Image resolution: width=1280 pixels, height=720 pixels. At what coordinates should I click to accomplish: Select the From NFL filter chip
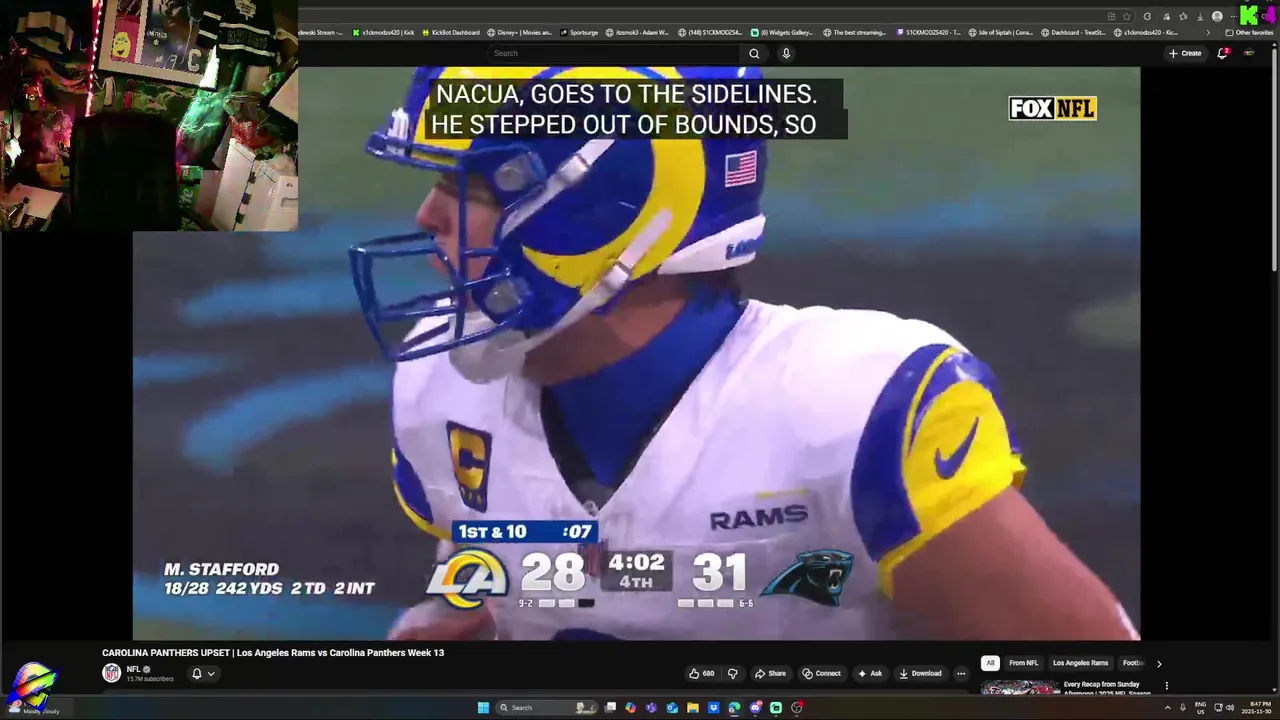(1023, 663)
